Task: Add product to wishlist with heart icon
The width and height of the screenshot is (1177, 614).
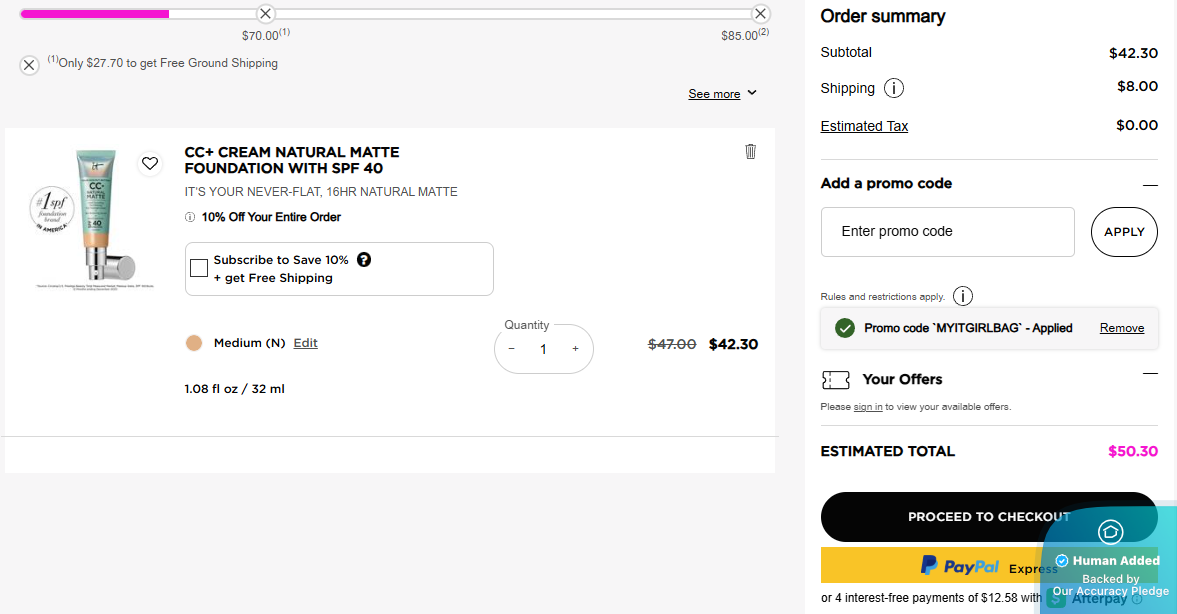Action: [x=150, y=163]
